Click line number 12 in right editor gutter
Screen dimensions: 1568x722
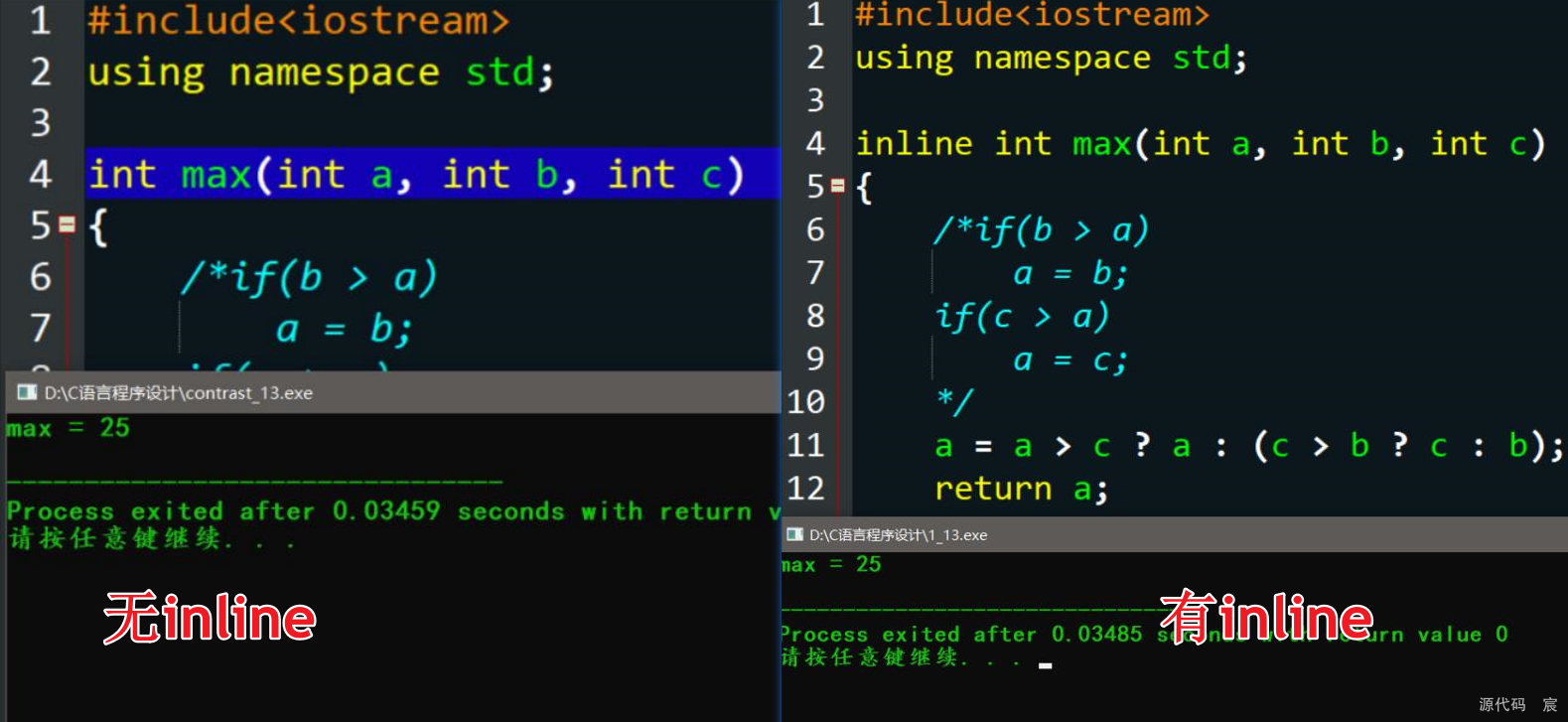click(x=805, y=489)
